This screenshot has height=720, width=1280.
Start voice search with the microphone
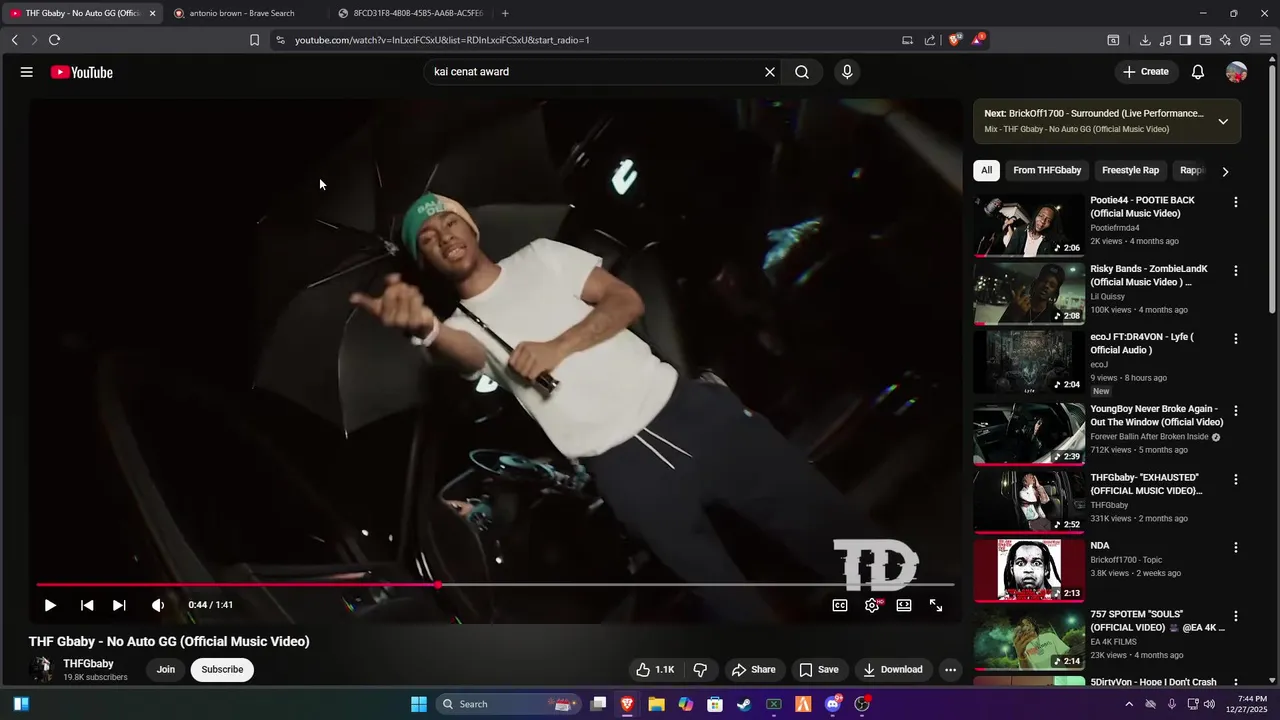pyautogui.click(x=847, y=72)
